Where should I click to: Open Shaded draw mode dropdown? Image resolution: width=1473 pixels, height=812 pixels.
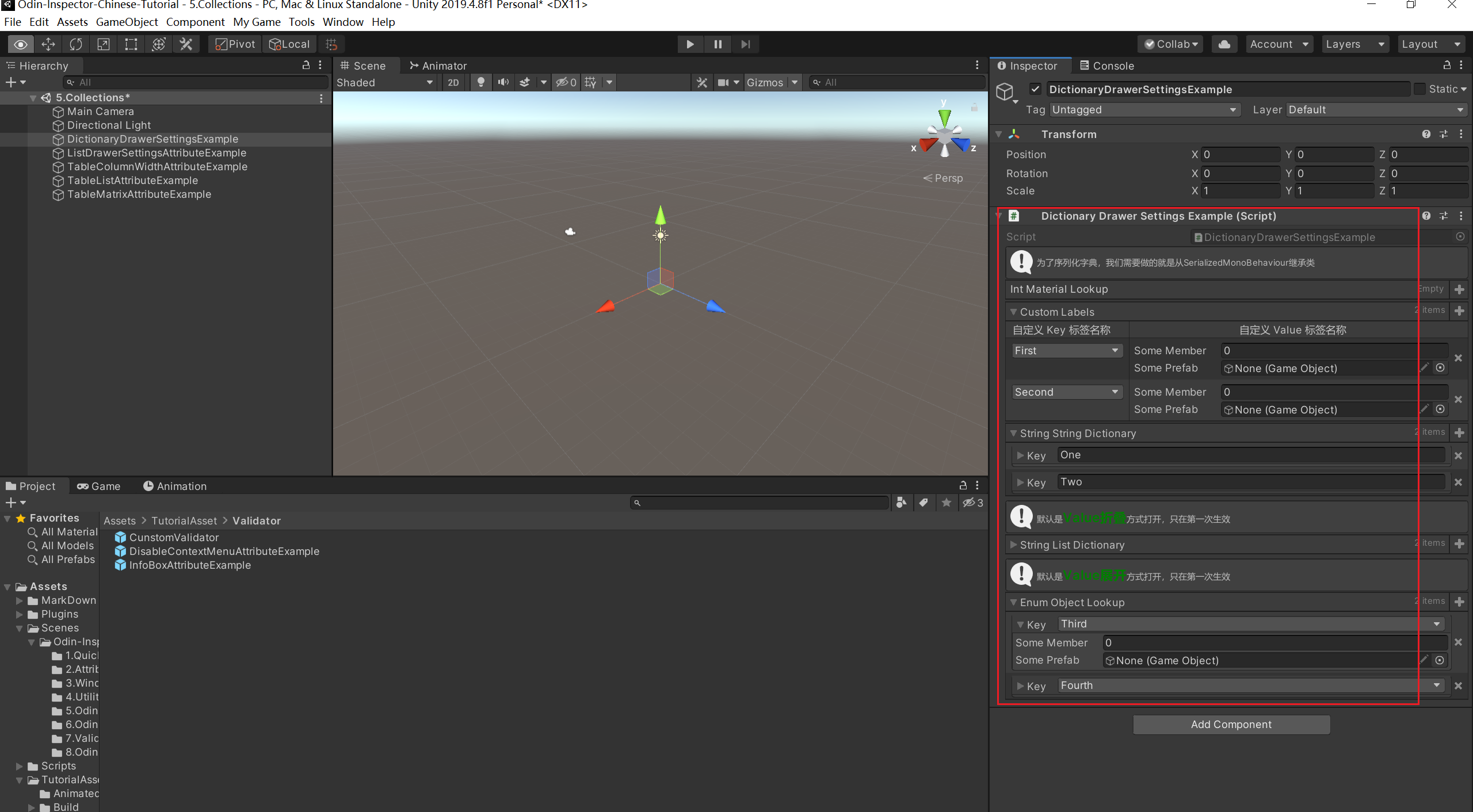click(x=384, y=82)
